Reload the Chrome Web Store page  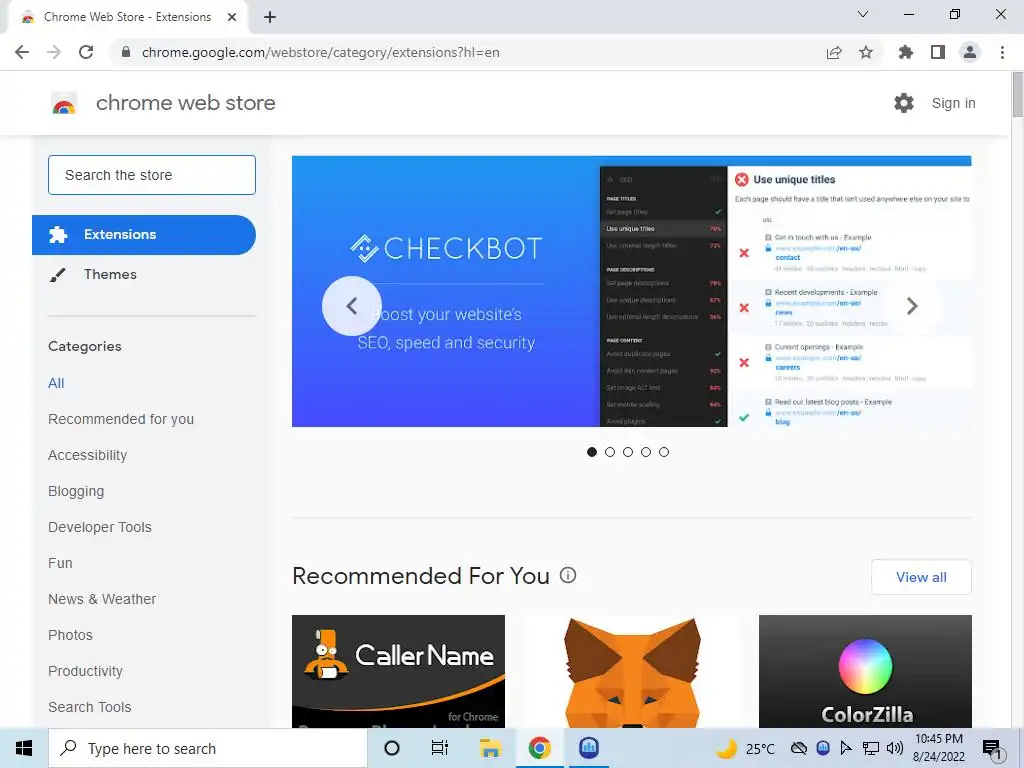[x=86, y=52]
